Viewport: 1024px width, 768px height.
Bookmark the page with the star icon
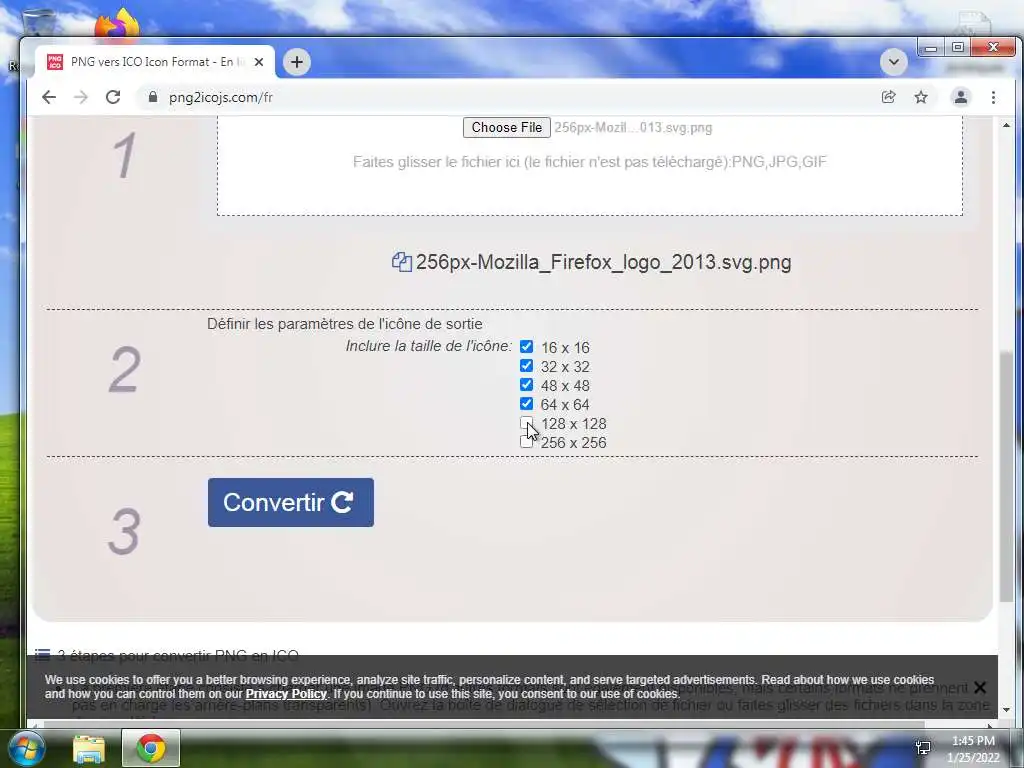click(921, 97)
